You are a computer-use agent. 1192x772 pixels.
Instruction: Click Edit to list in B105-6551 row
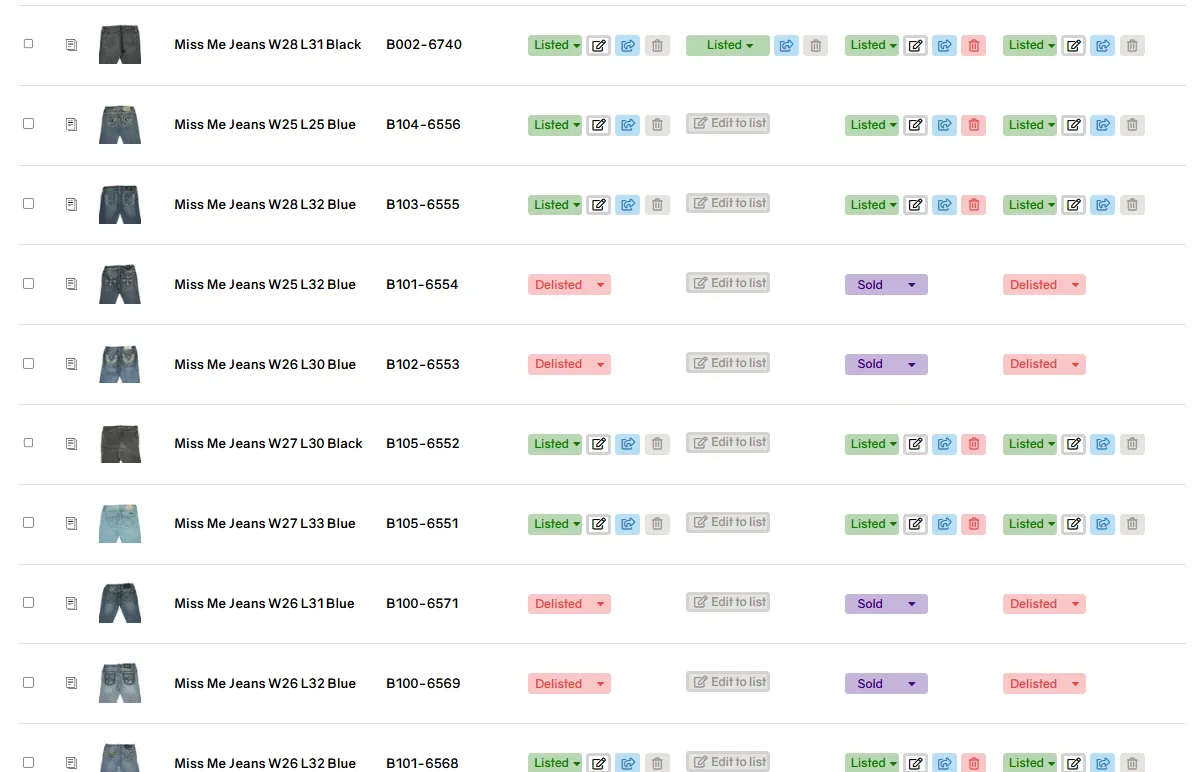coord(728,522)
